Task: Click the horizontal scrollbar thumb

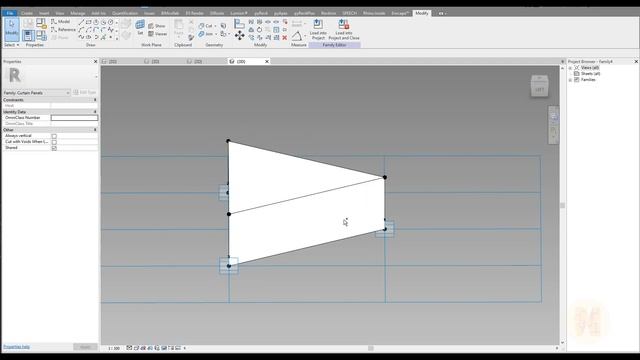Action: point(371,348)
